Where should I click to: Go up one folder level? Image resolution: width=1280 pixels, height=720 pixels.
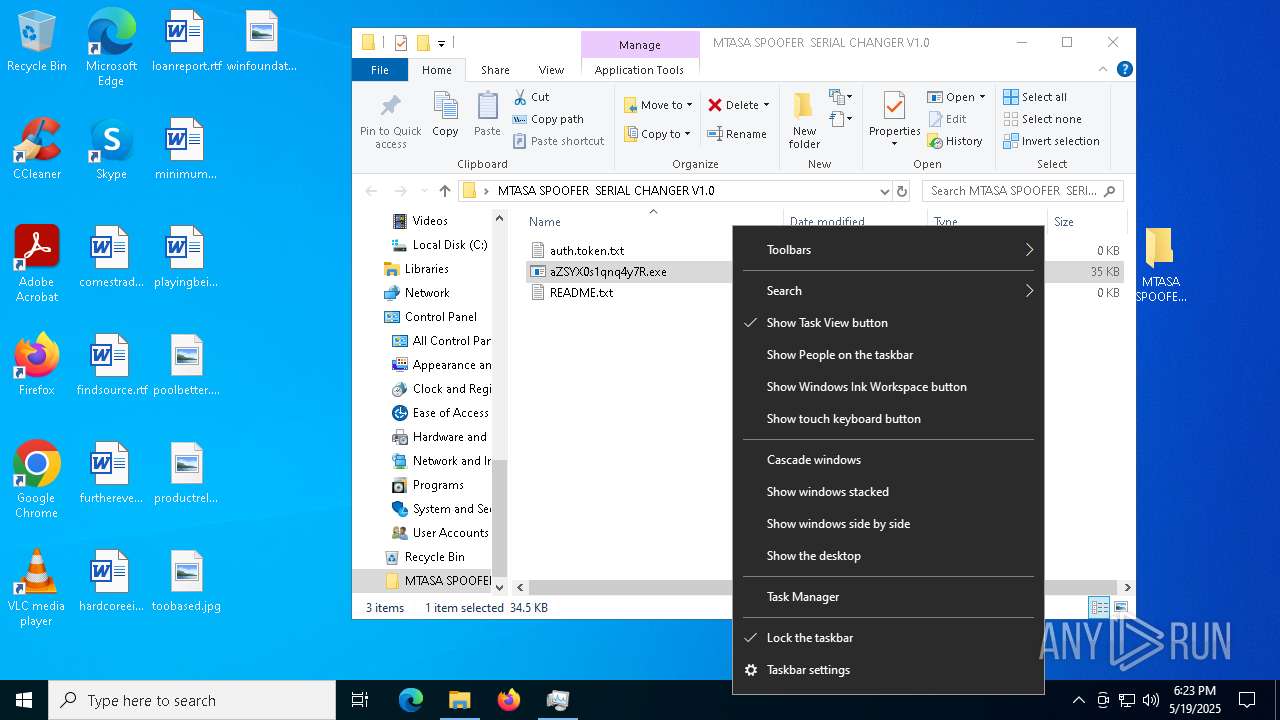pyautogui.click(x=445, y=191)
